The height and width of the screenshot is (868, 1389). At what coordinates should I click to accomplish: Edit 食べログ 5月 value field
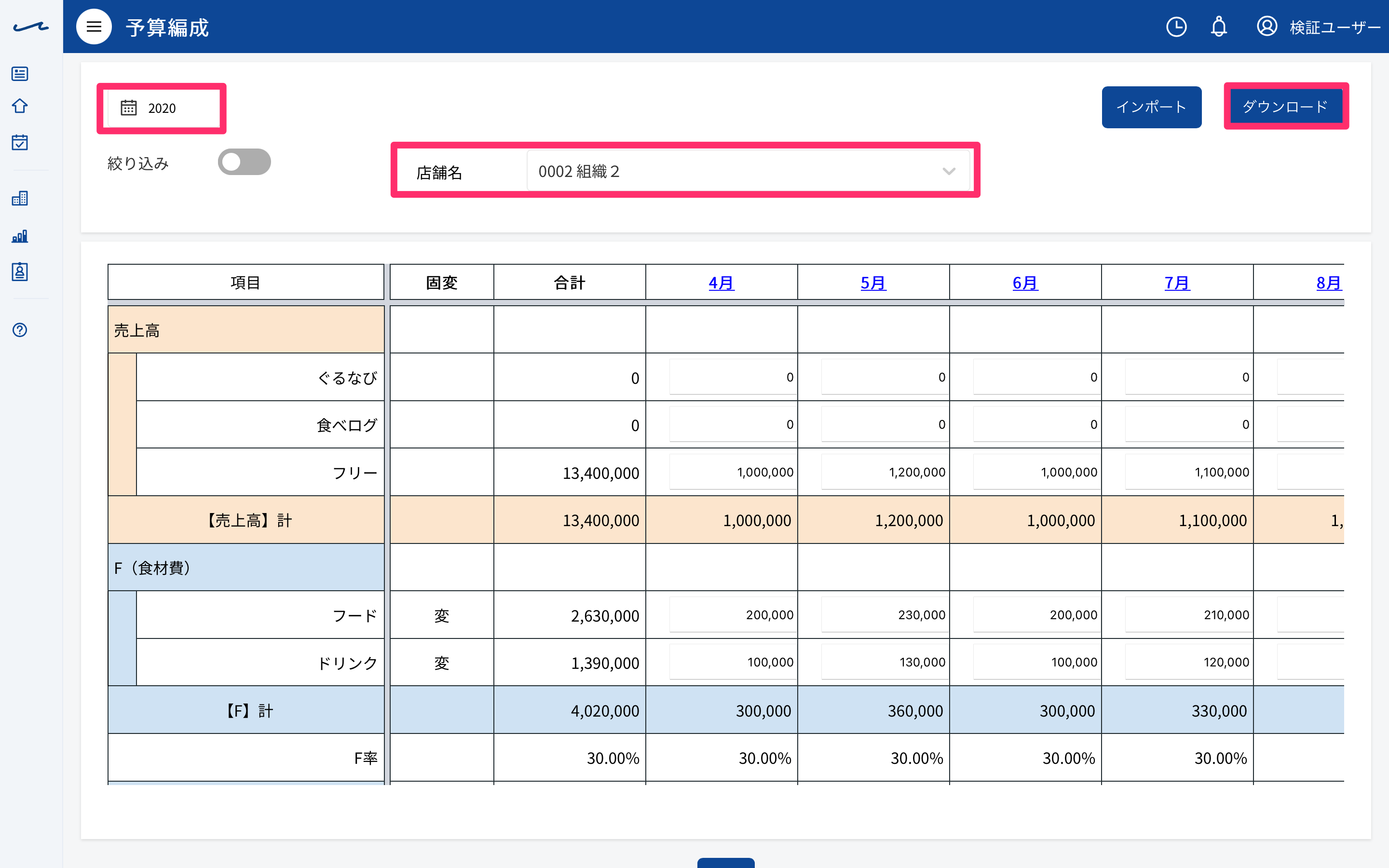coord(885,424)
